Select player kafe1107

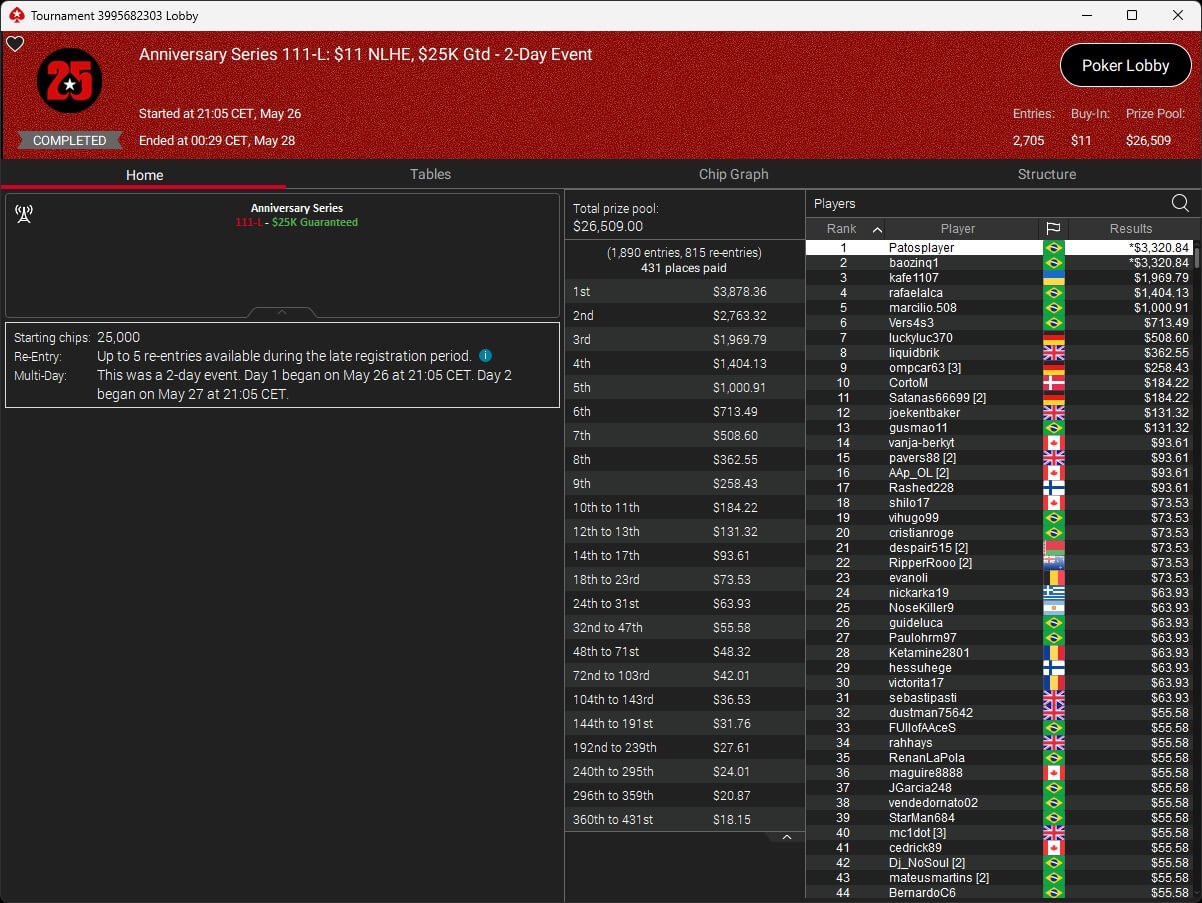click(1000, 277)
